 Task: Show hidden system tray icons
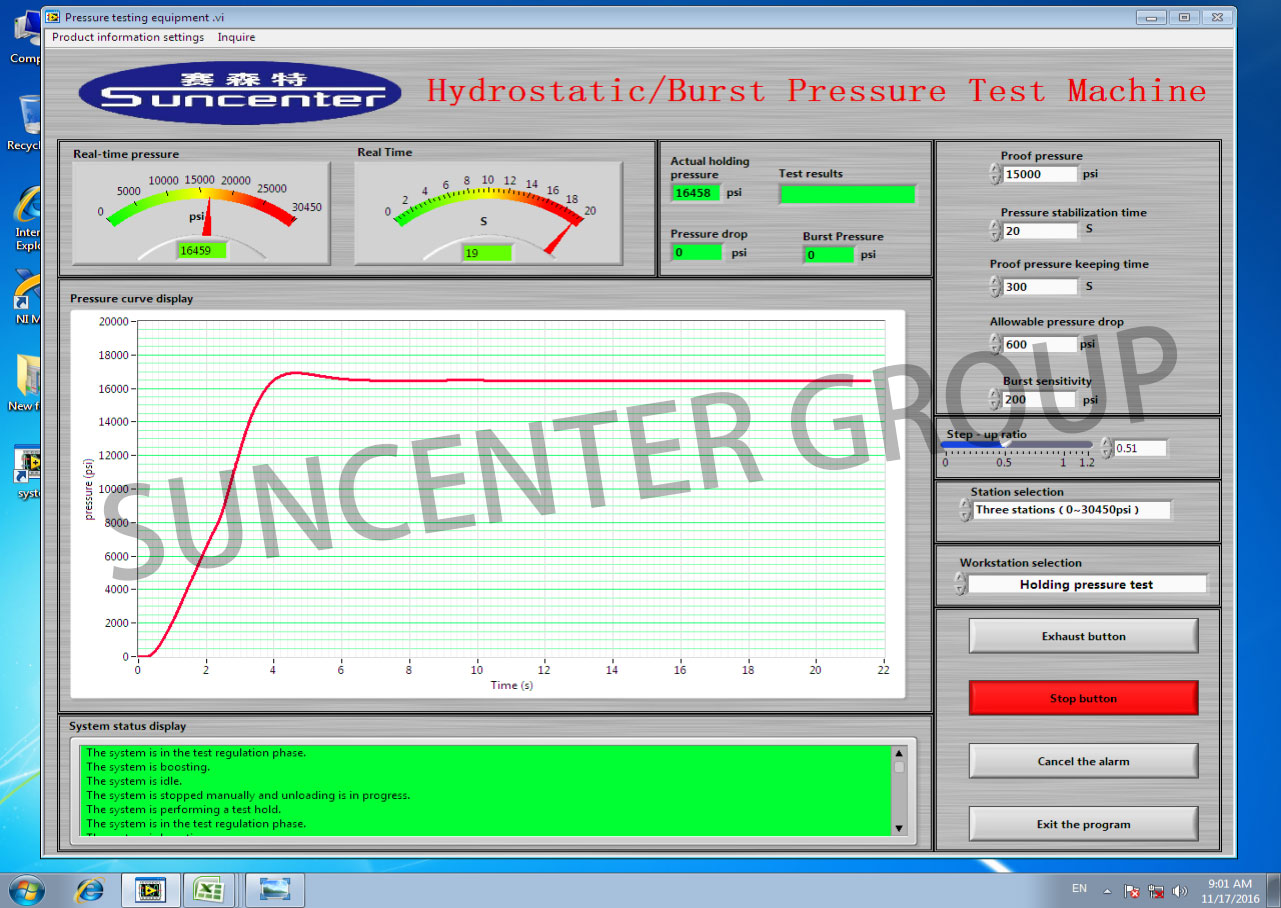[x=1107, y=890]
